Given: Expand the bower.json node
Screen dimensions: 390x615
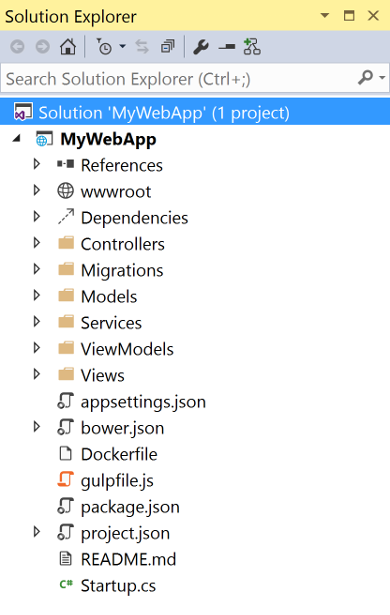Looking at the screenshot, I should pos(37,427).
